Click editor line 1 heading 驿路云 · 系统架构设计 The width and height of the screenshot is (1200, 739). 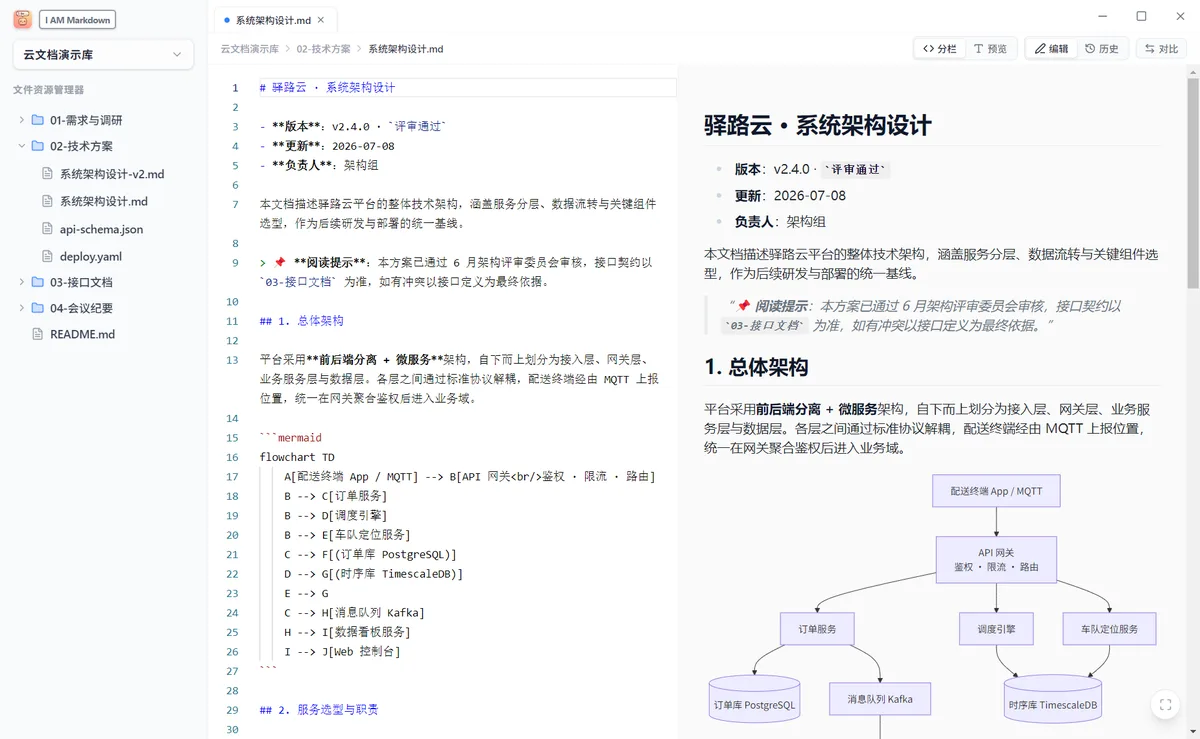[327, 88]
